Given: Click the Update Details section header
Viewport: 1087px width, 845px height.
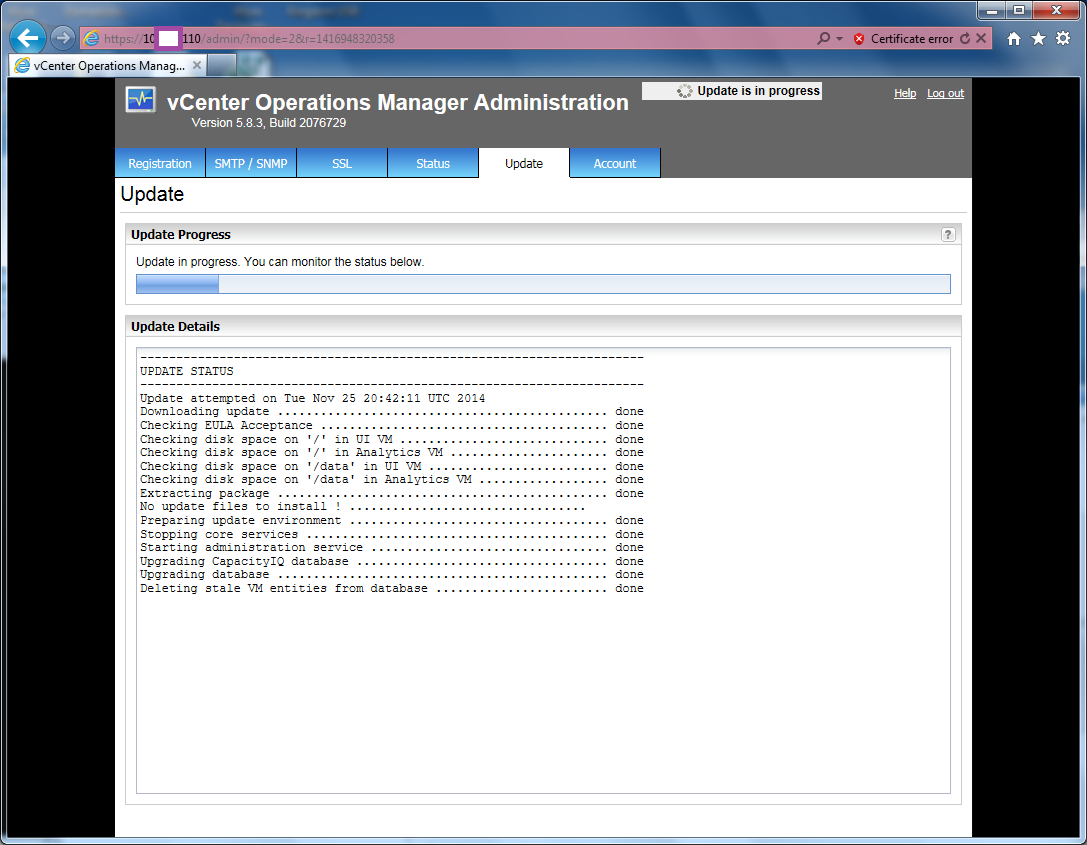Looking at the screenshot, I should click(543, 326).
